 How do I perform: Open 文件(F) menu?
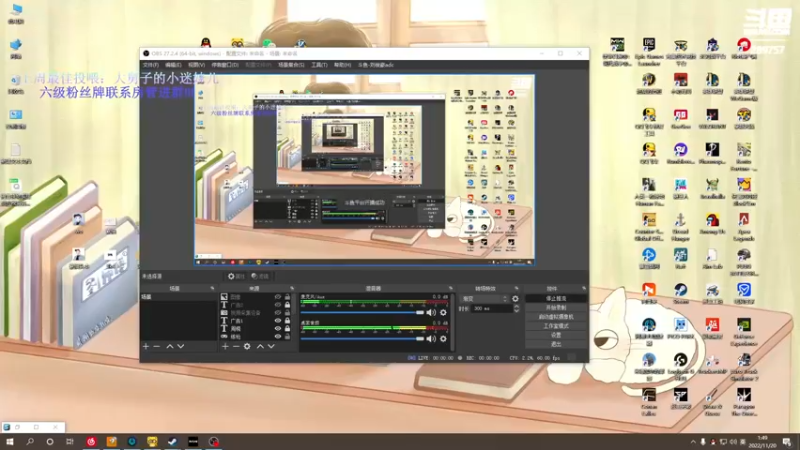click(x=151, y=65)
